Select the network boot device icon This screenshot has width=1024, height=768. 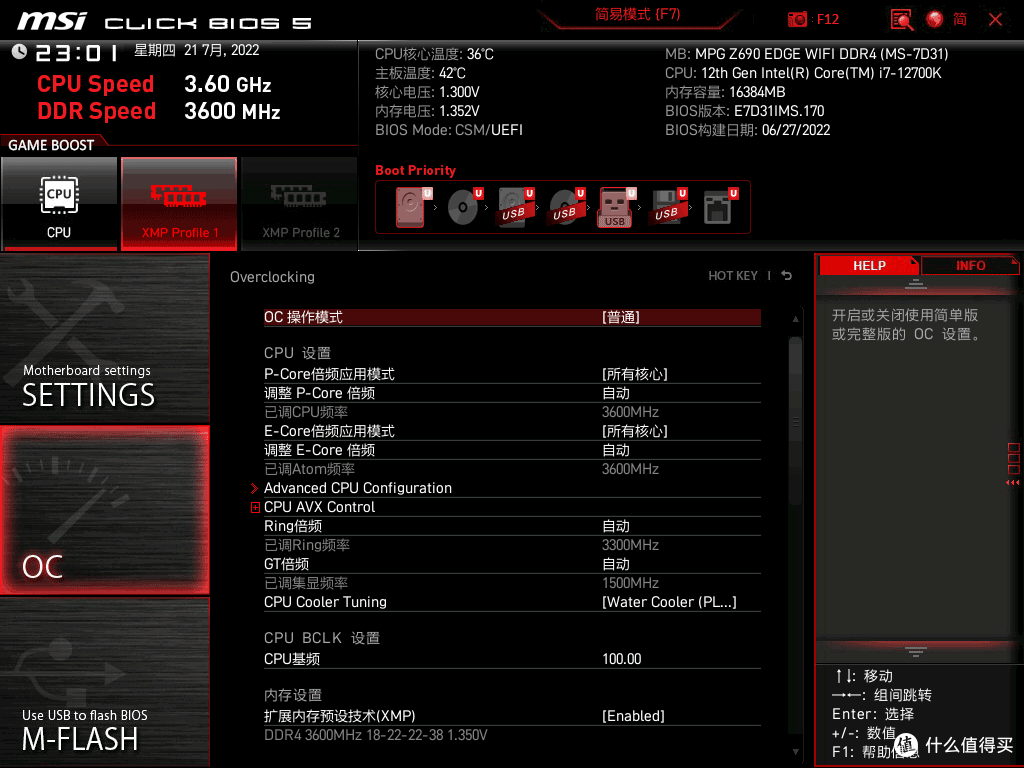click(x=720, y=206)
